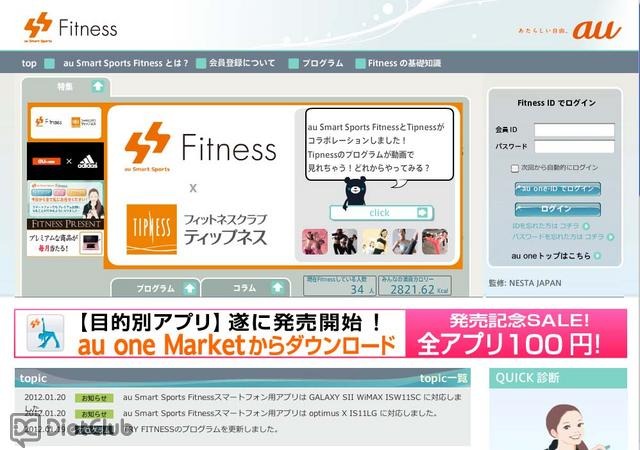Open パスワードを忘れた方は コチラ link

pos(563,237)
